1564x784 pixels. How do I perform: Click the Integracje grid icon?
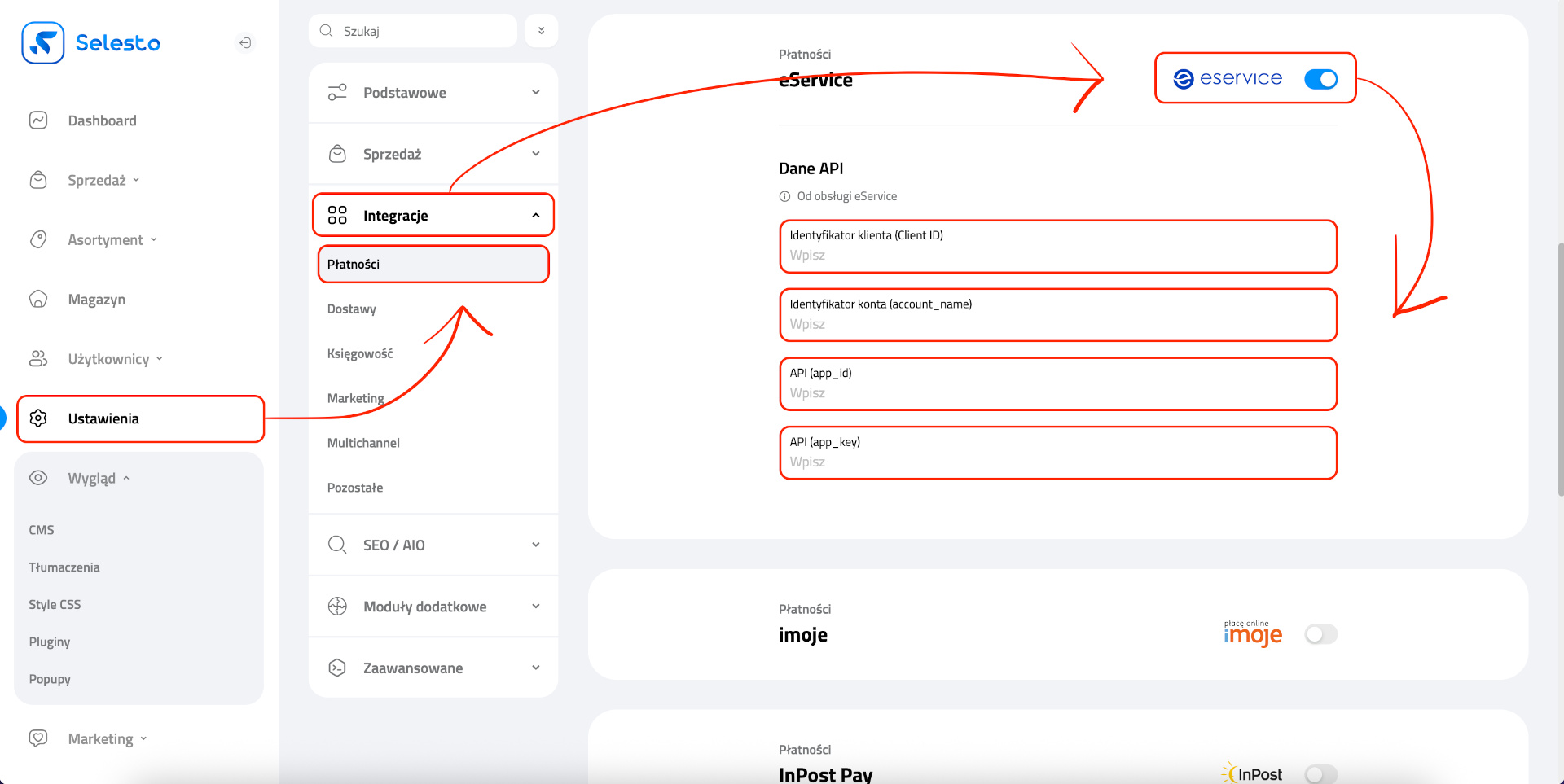coord(337,215)
